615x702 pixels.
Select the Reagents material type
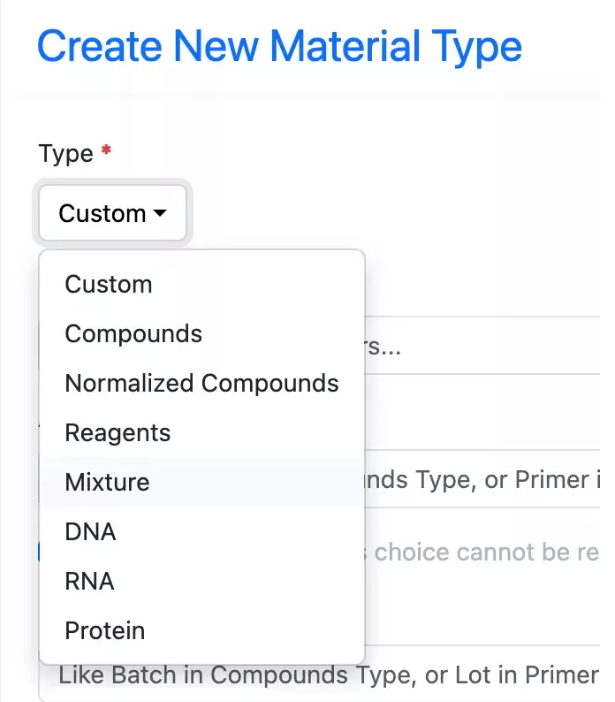pyautogui.click(x=117, y=433)
